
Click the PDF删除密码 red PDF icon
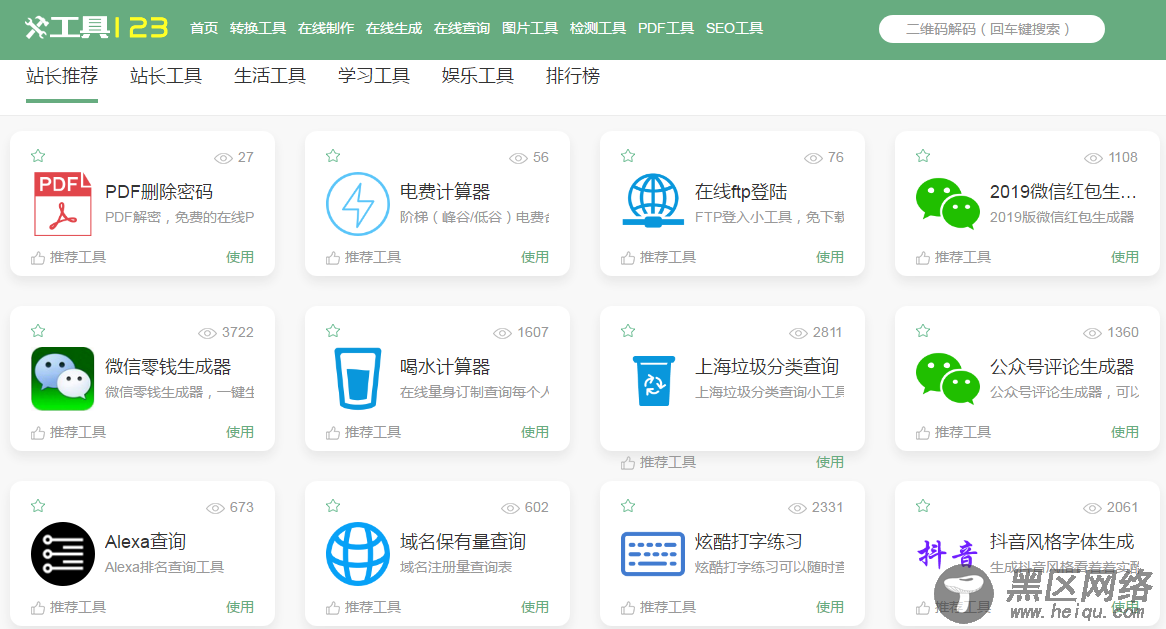(x=63, y=204)
